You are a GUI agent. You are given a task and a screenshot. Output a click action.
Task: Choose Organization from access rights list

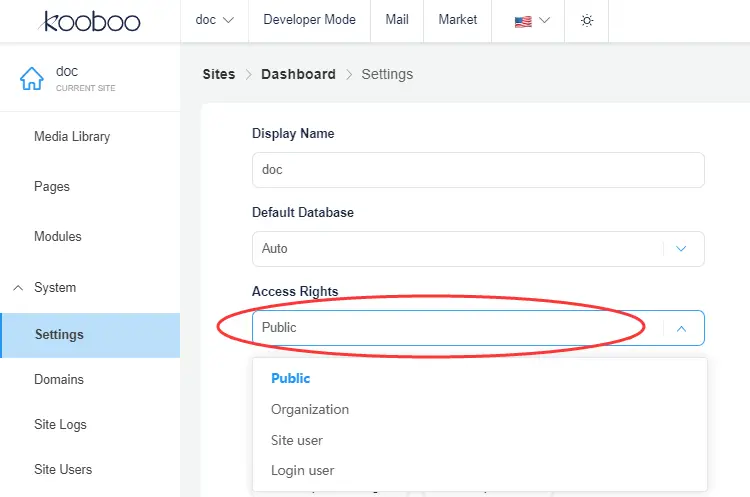(x=310, y=409)
